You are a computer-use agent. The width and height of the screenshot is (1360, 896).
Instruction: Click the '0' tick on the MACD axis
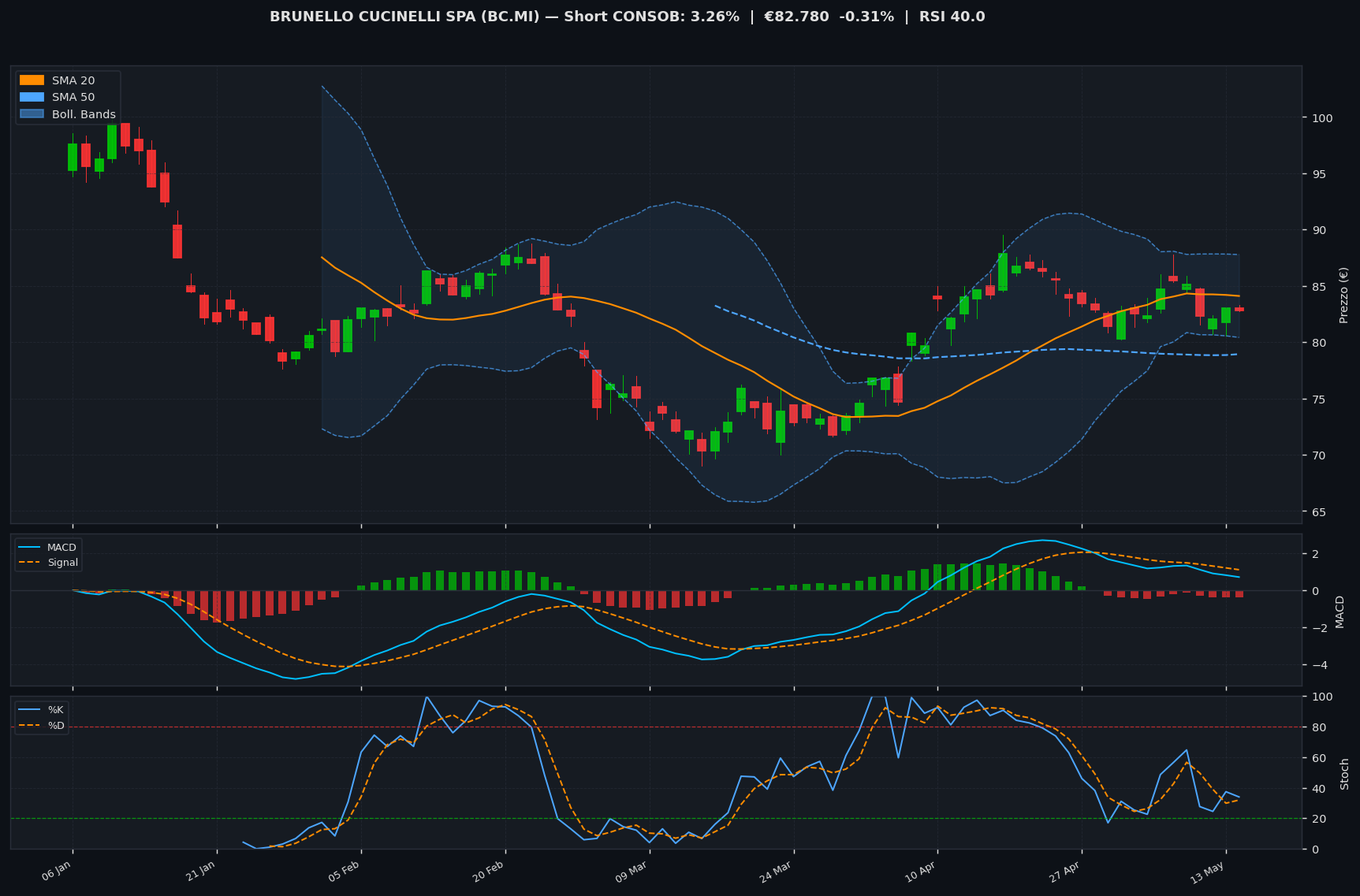(x=1313, y=591)
